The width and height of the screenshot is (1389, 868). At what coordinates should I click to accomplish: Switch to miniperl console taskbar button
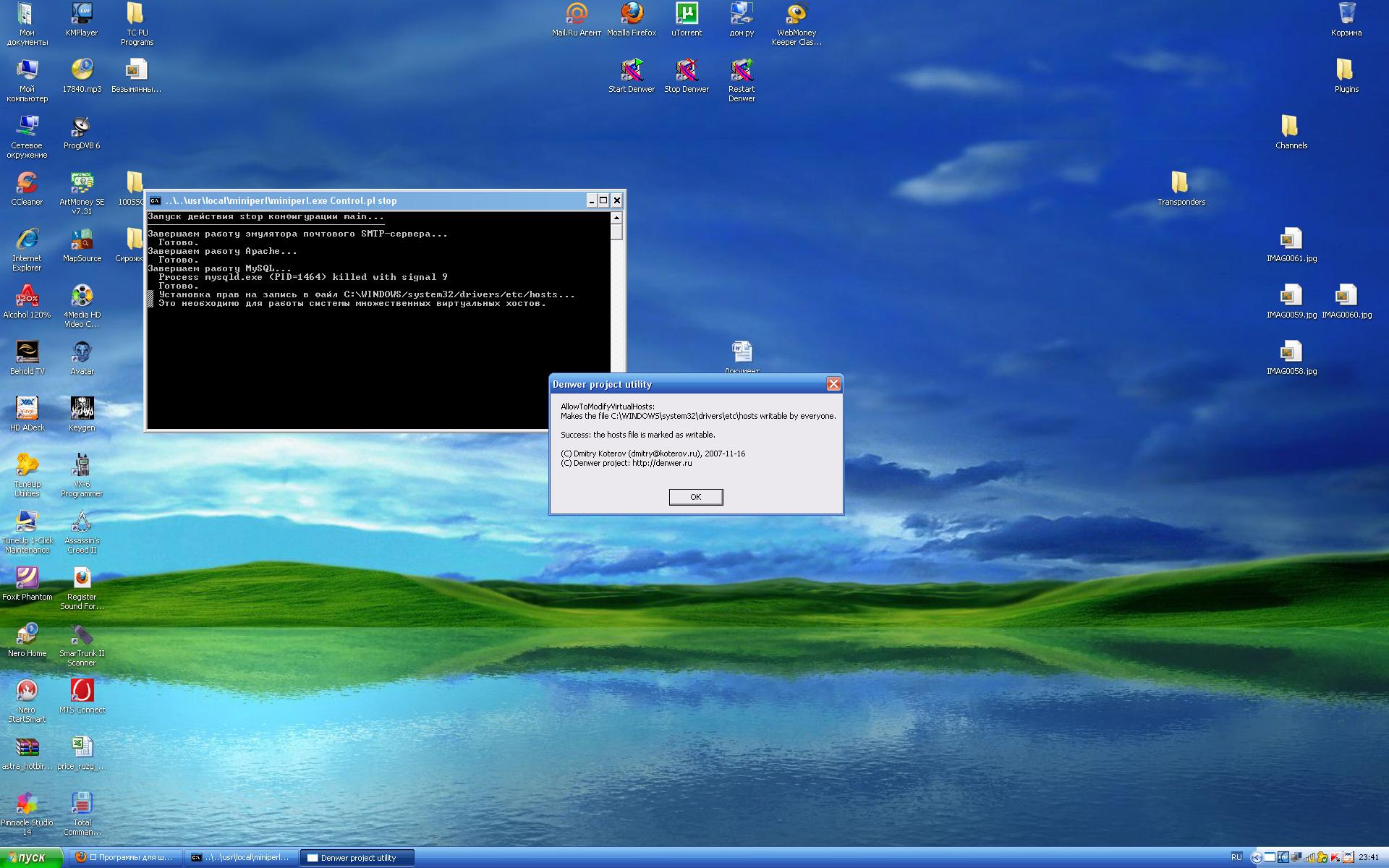[x=241, y=858]
